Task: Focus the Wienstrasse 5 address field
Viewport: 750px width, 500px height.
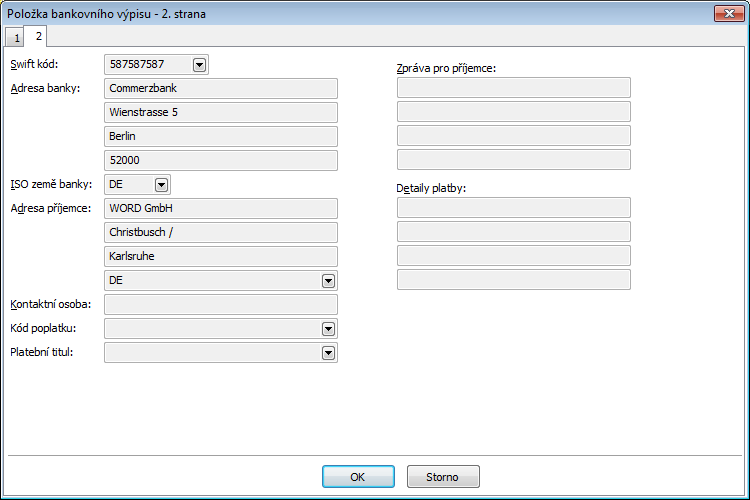Action: [220, 112]
